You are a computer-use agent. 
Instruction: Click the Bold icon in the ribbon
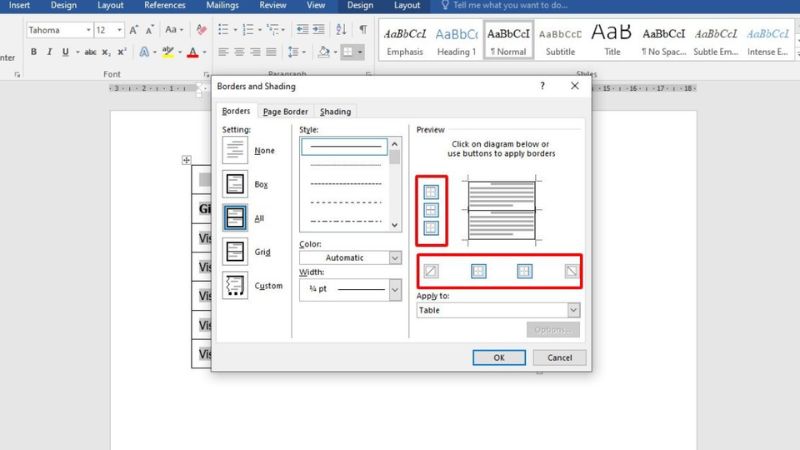[33, 52]
